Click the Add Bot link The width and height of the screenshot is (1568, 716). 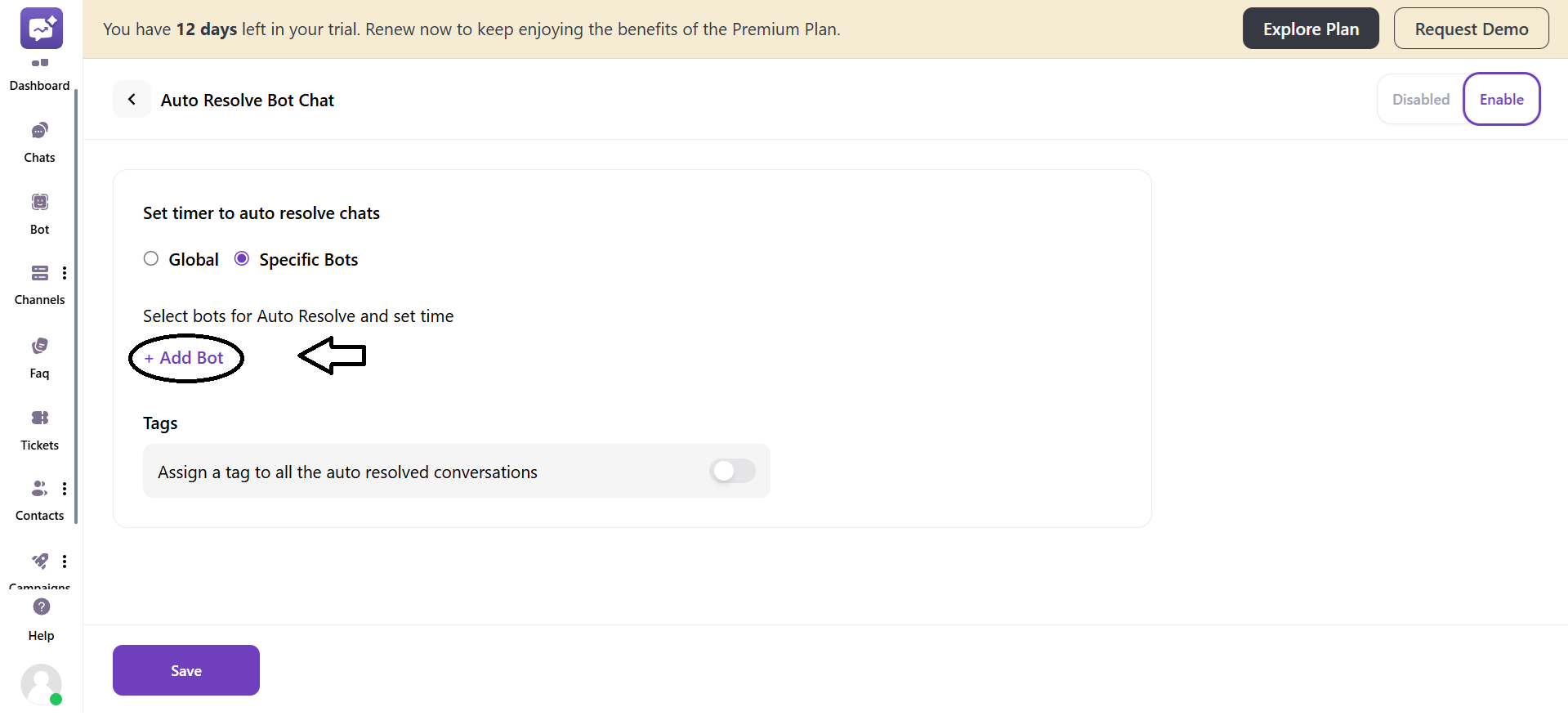pyautogui.click(x=185, y=358)
